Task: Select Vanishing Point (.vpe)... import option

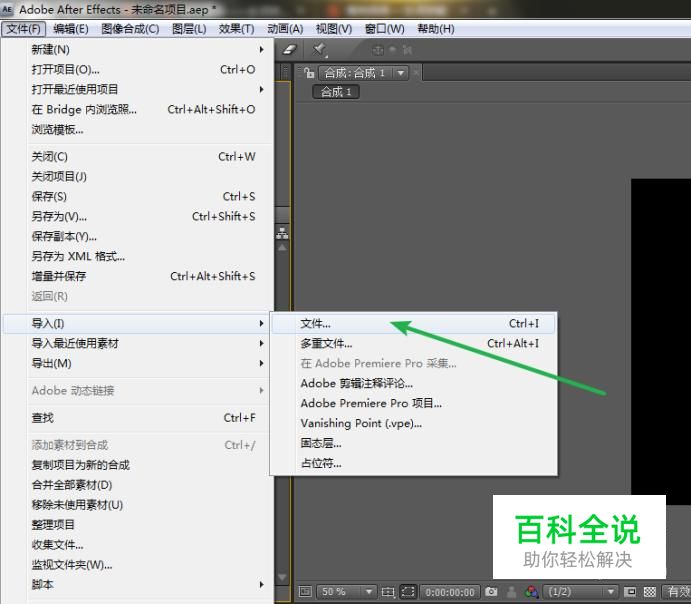Action: tap(413, 423)
